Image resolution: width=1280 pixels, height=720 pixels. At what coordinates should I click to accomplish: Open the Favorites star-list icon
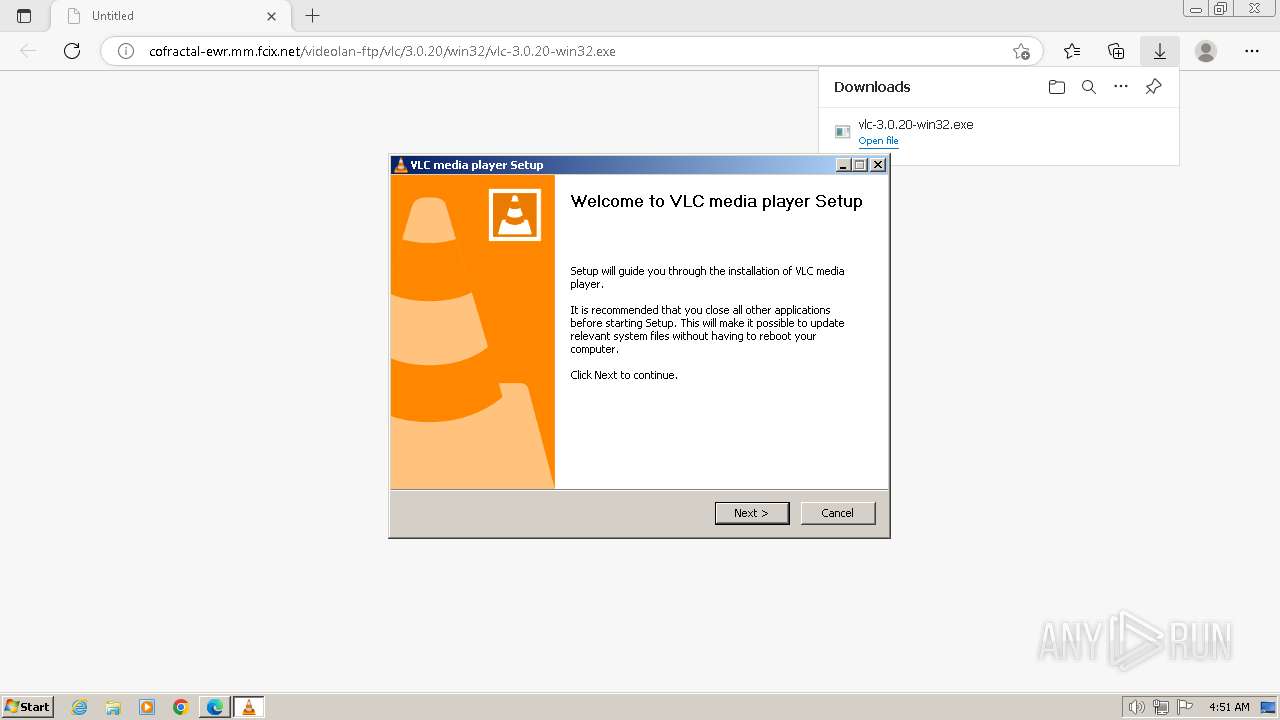click(x=1072, y=51)
